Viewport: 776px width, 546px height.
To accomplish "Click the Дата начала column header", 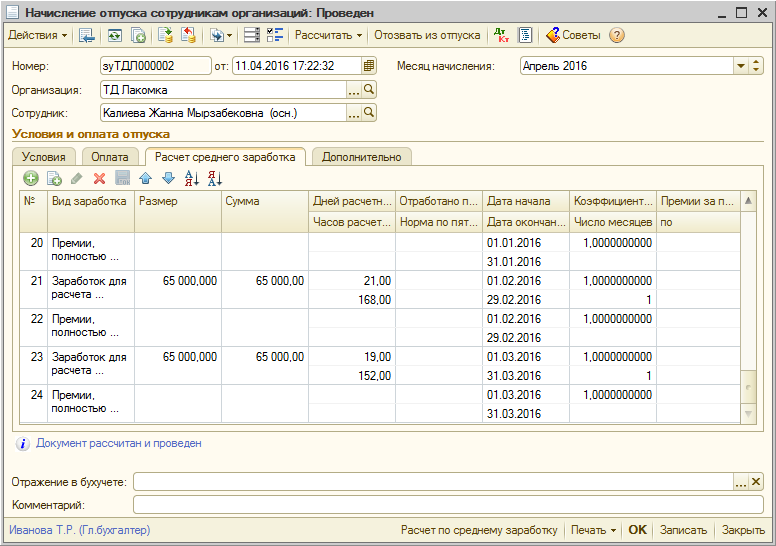I will [x=526, y=201].
